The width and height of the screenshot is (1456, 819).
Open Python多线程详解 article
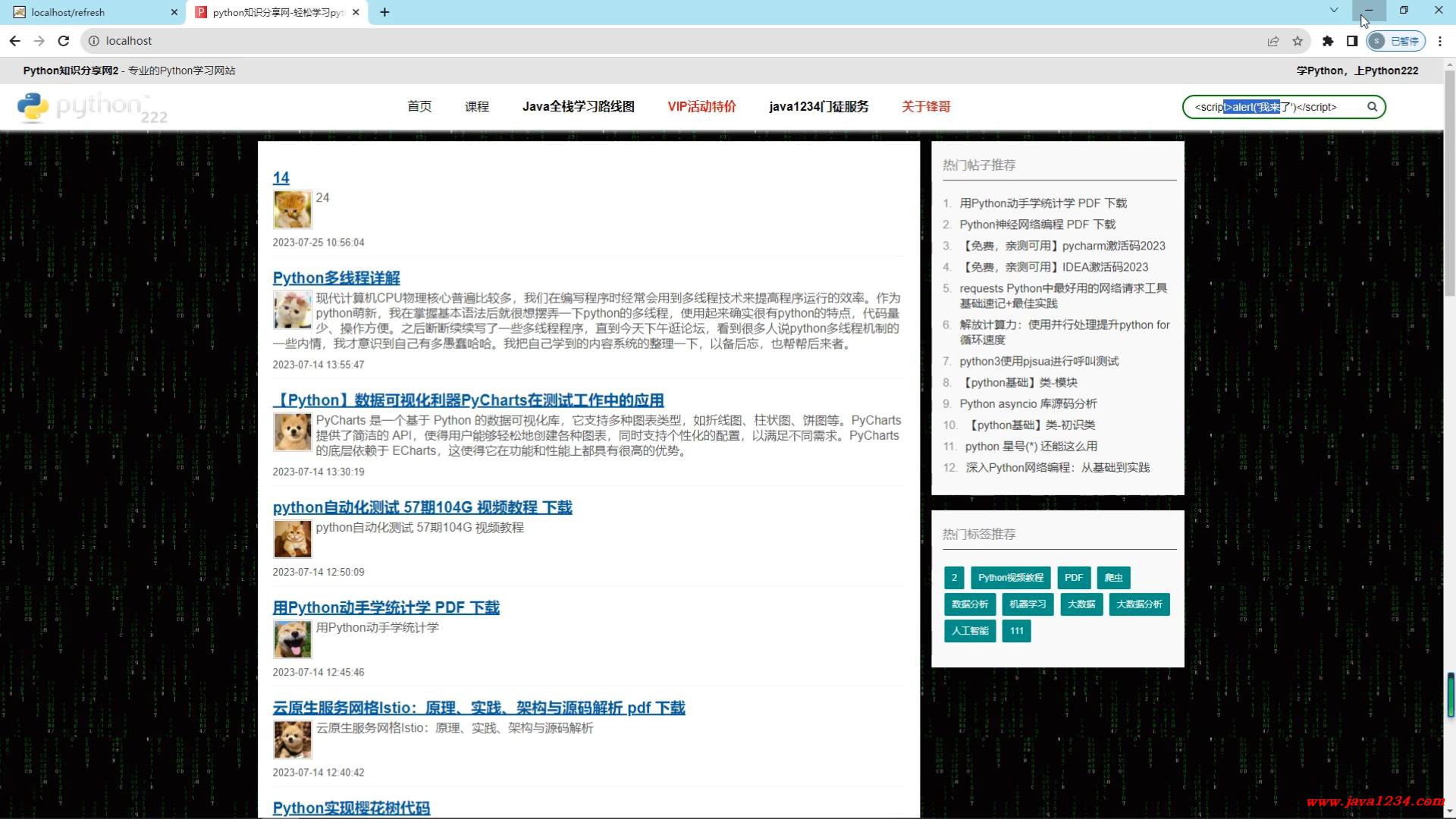[336, 278]
